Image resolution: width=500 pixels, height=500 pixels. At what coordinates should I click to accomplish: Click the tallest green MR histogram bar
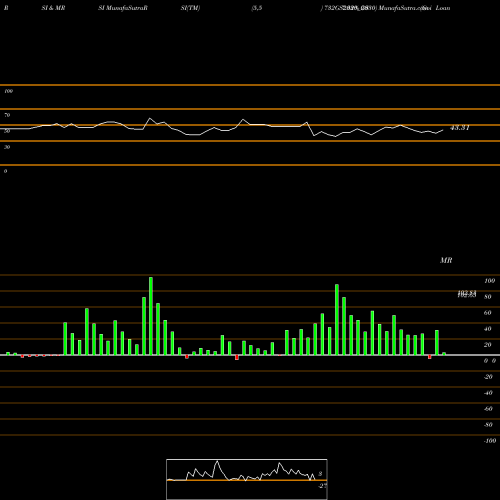point(151,316)
